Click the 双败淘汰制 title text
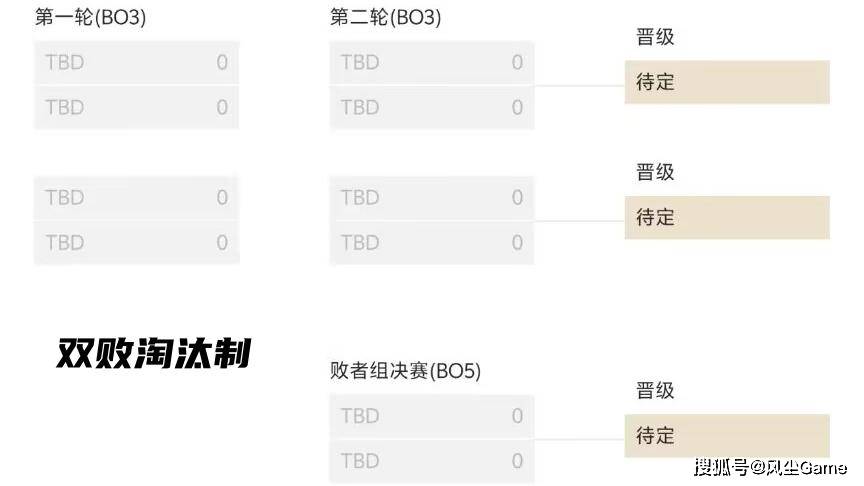 tap(153, 353)
